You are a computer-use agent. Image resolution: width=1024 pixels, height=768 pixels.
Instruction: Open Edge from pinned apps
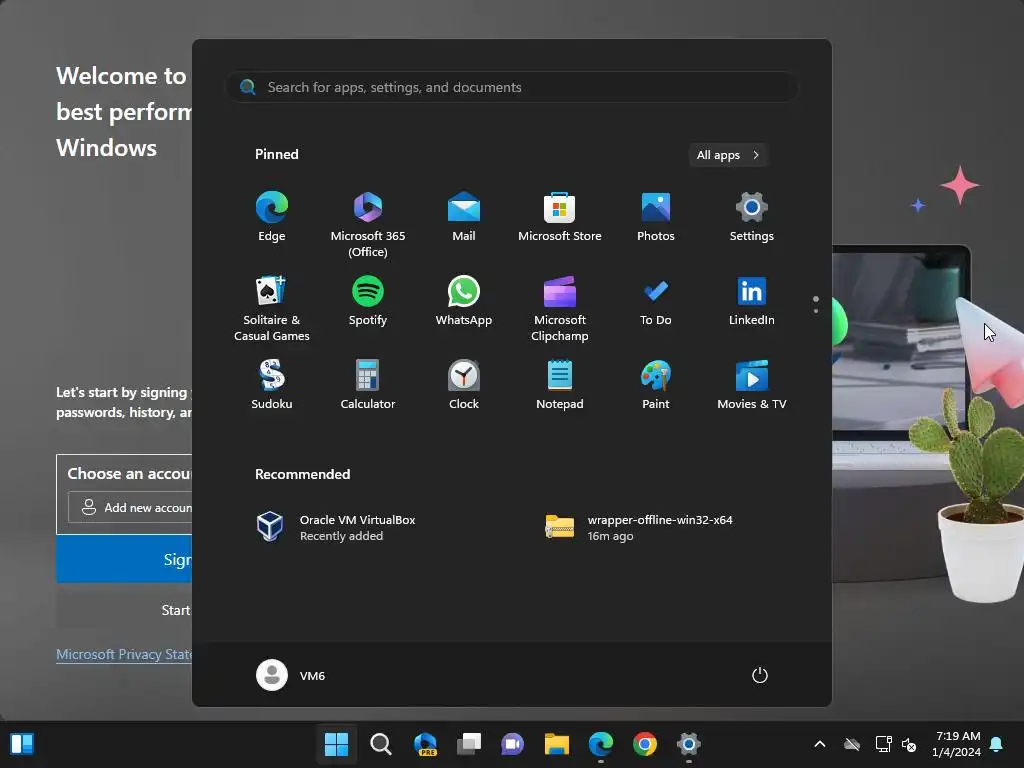[x=272, y=217]
